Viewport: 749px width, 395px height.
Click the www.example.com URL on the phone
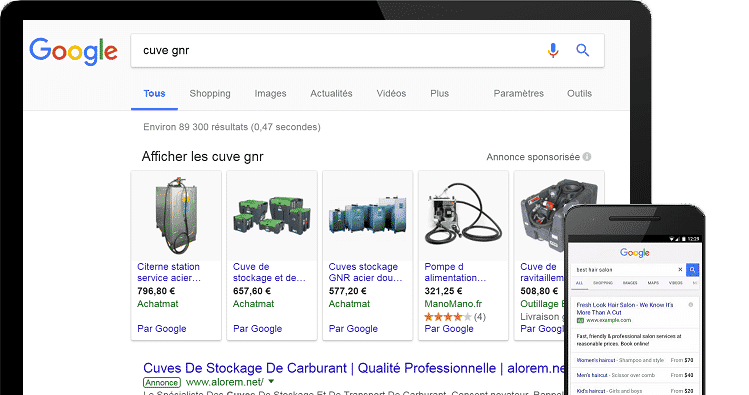(609, 320)
